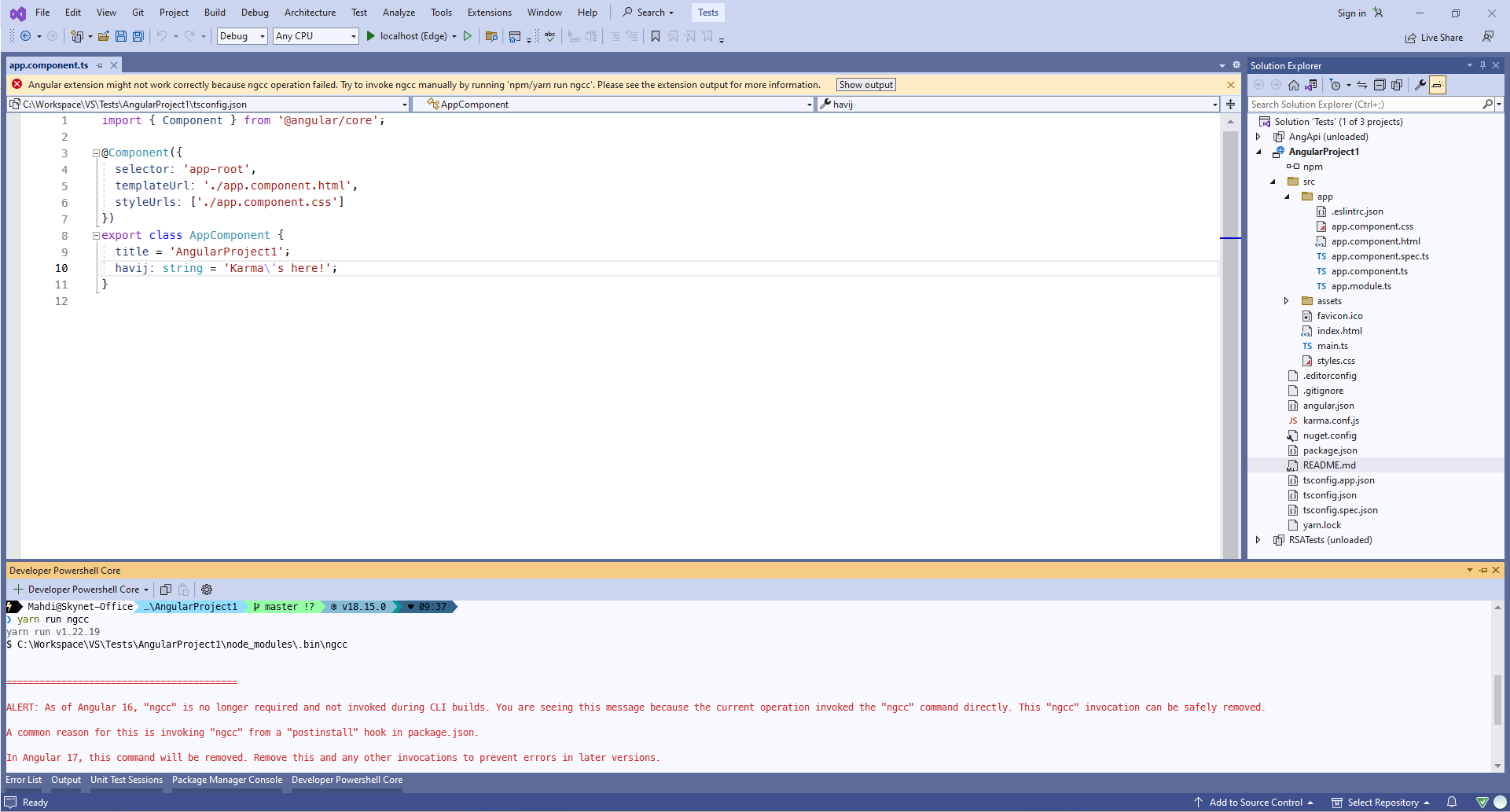Collapse the AppComponent class region
This screenshot has height=812, width=1510.
pyautogui.click(x=95, y=235)
